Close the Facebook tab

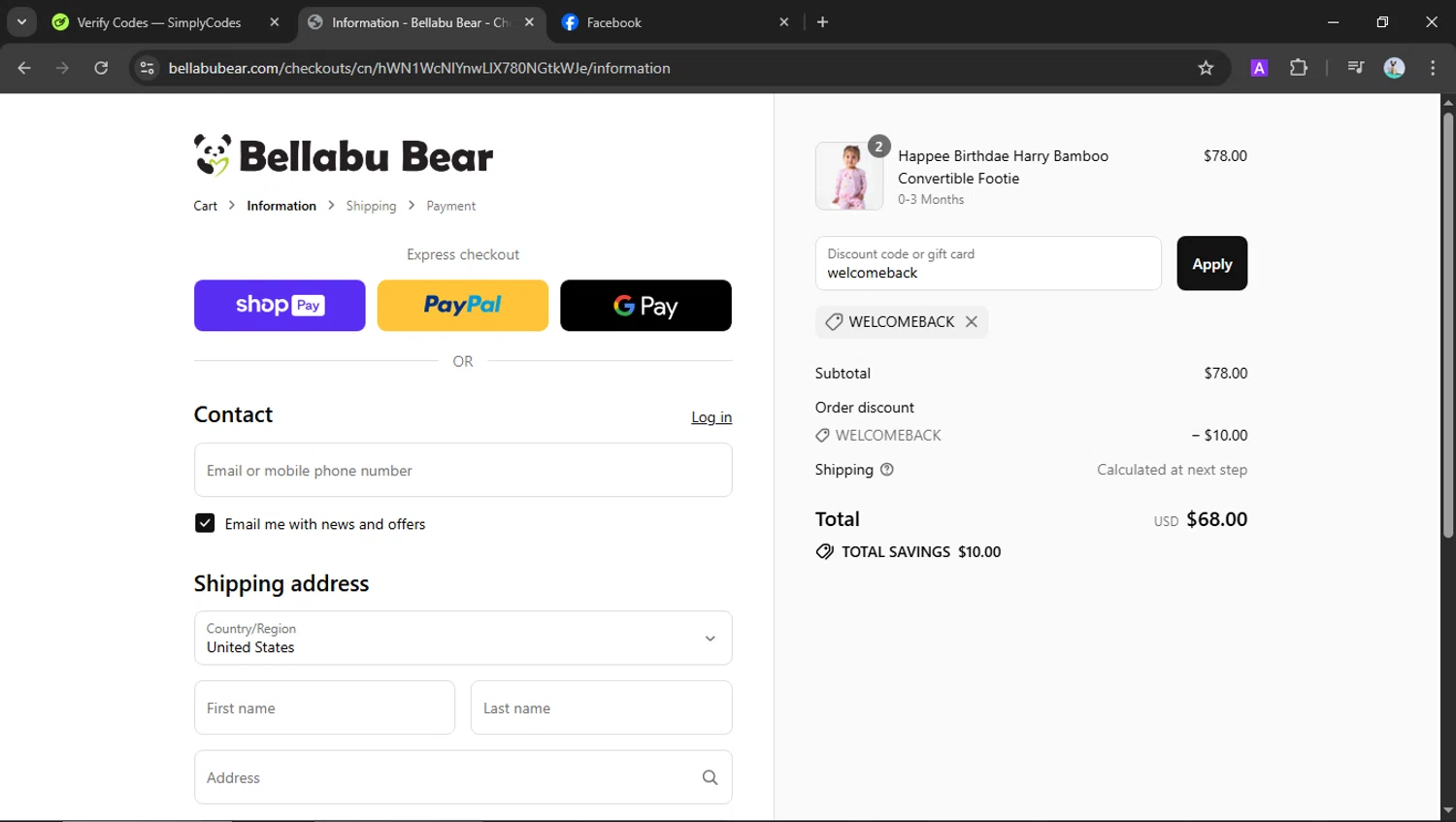pos(783,21)
